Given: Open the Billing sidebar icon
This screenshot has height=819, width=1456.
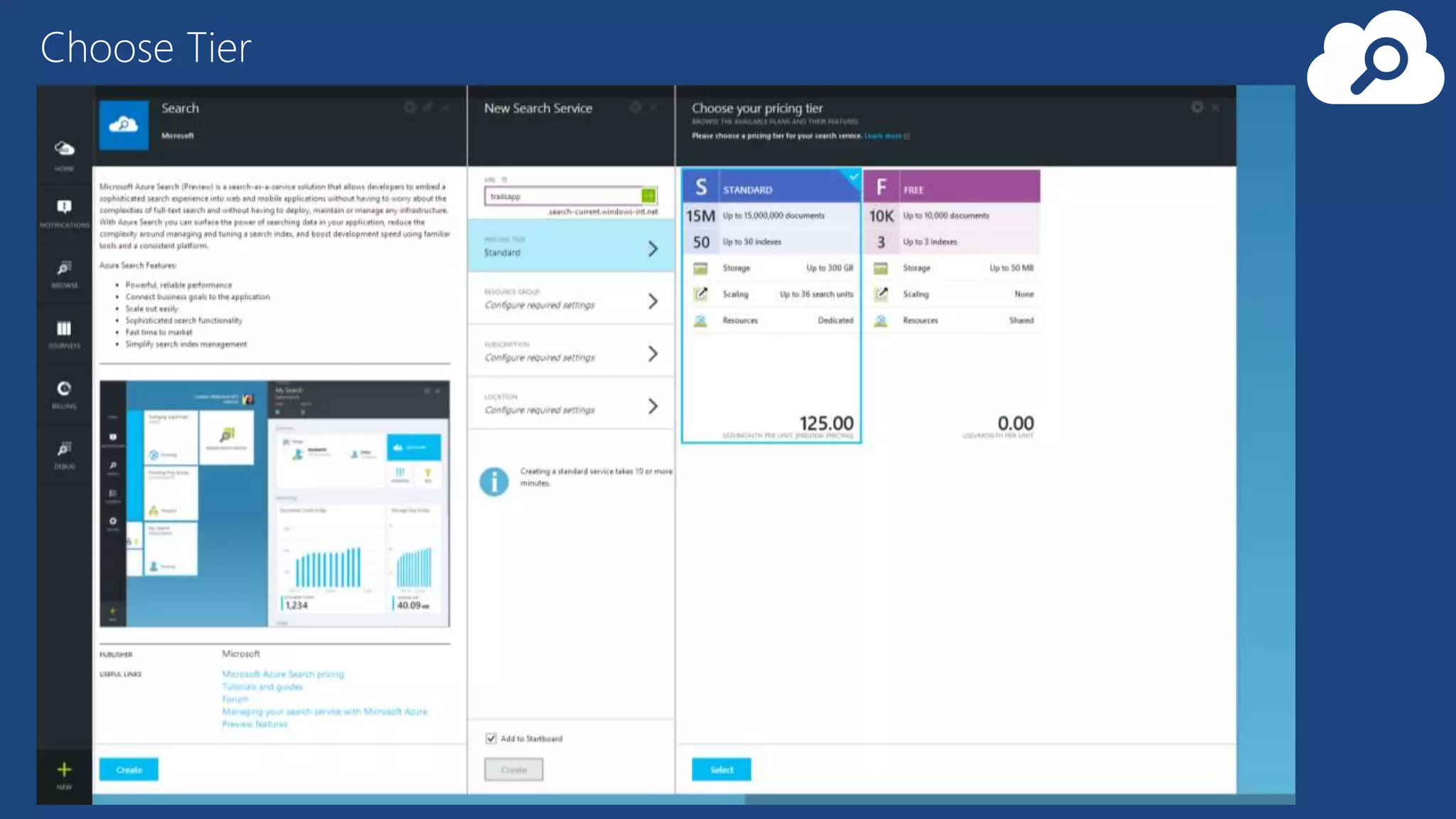Looking at the screenshot, I should tap(64, 390).
